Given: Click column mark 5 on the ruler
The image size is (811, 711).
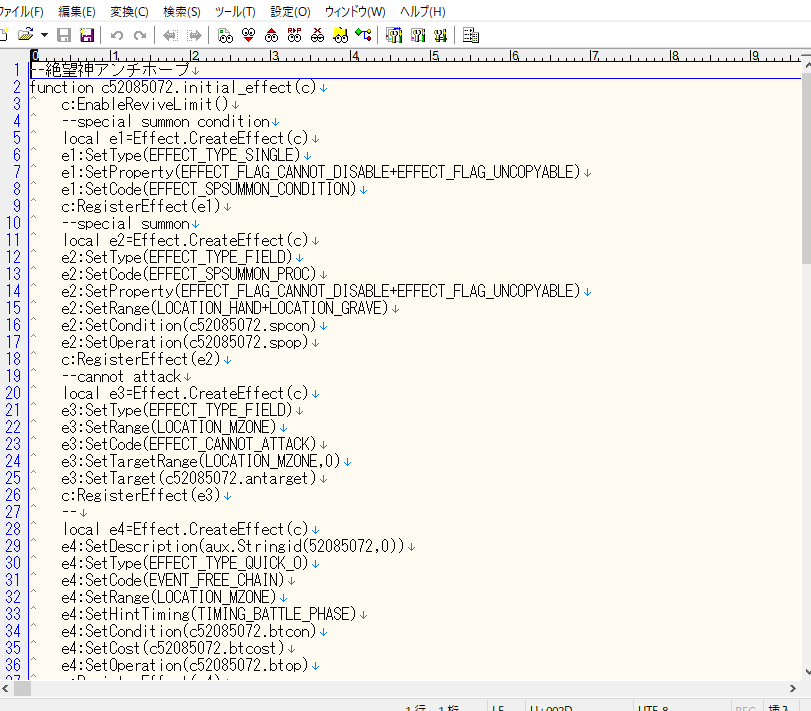Looking at the screenshot, I should [x=434, y=55].
